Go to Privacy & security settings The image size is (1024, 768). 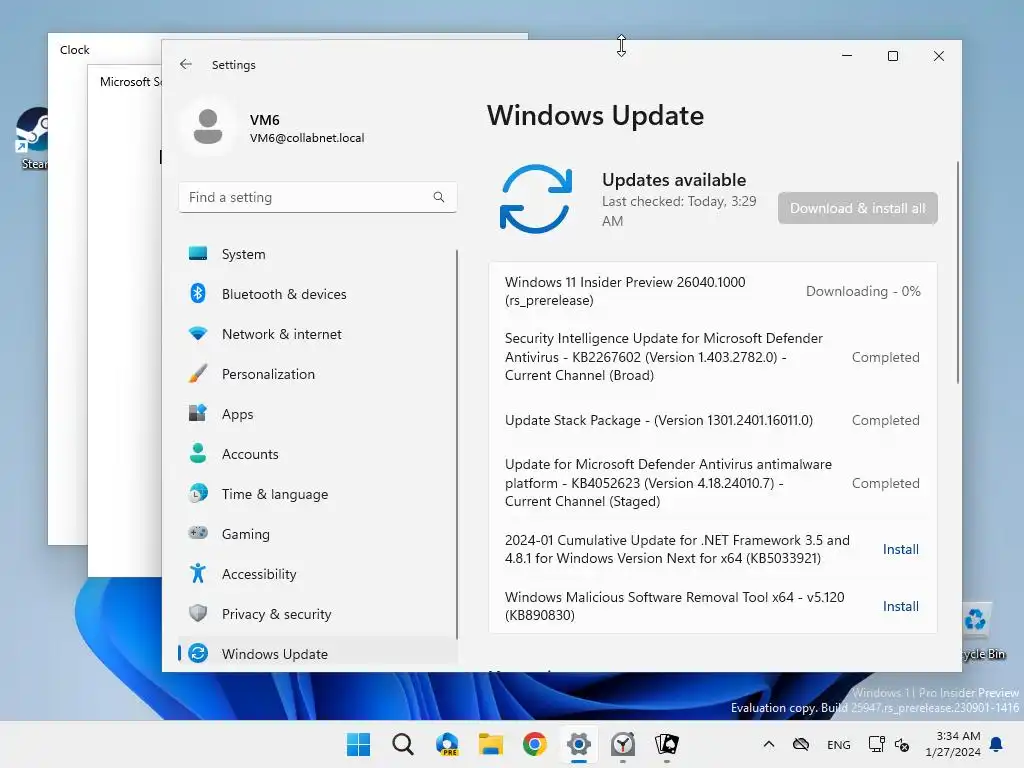[317, 614]
